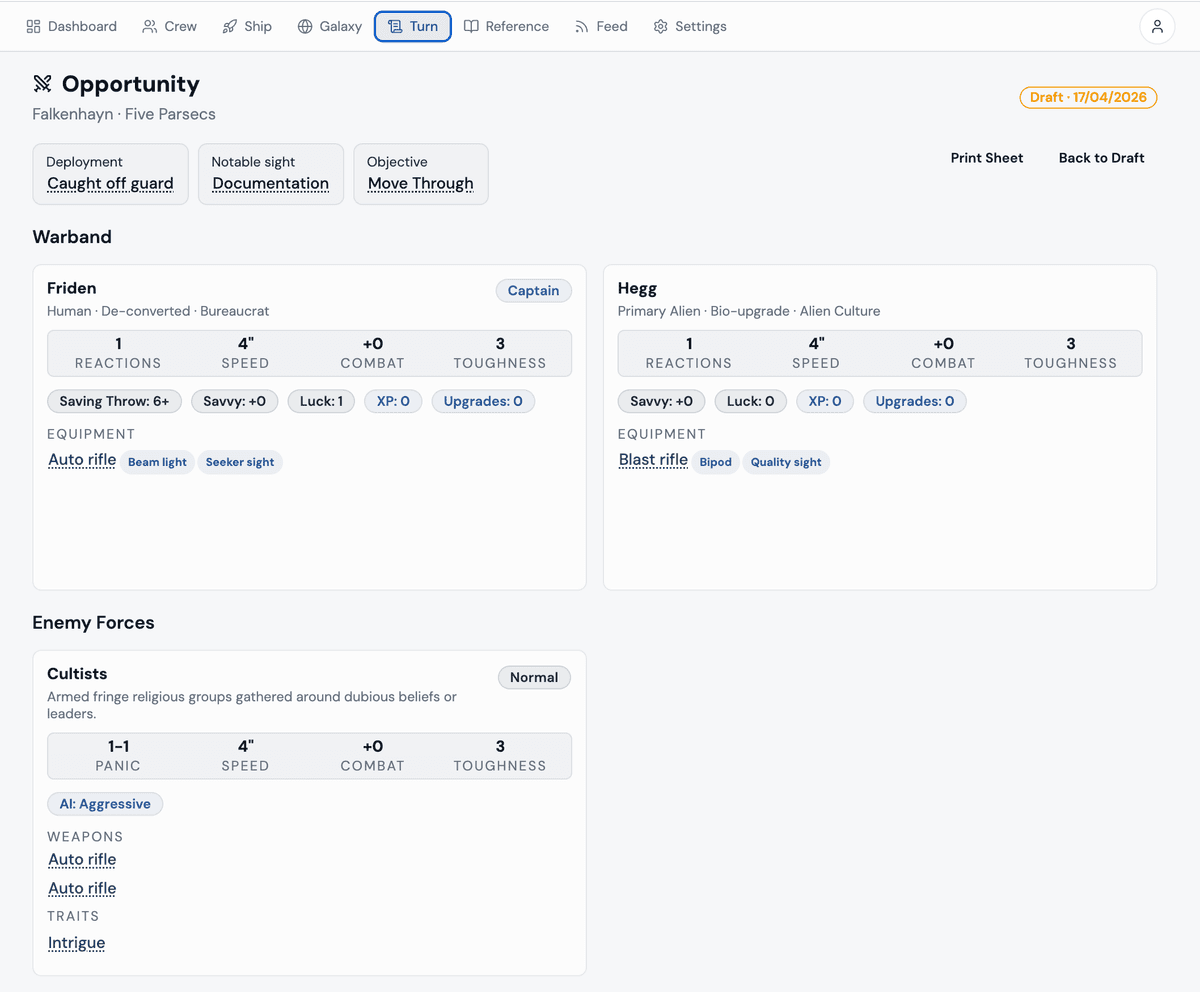Image resolution: width=1200 pixels, height=992 pixels.
Task: Go to the Feed tab
Action: [601, 26]
